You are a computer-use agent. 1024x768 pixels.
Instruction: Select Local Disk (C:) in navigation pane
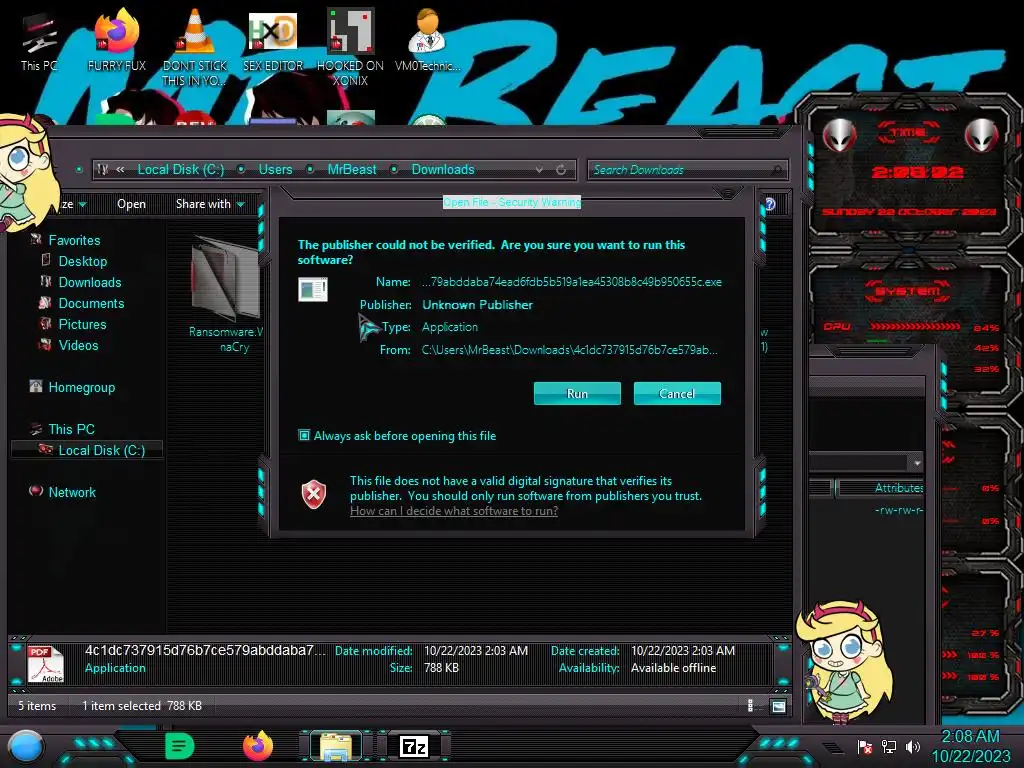pos(102,450)
